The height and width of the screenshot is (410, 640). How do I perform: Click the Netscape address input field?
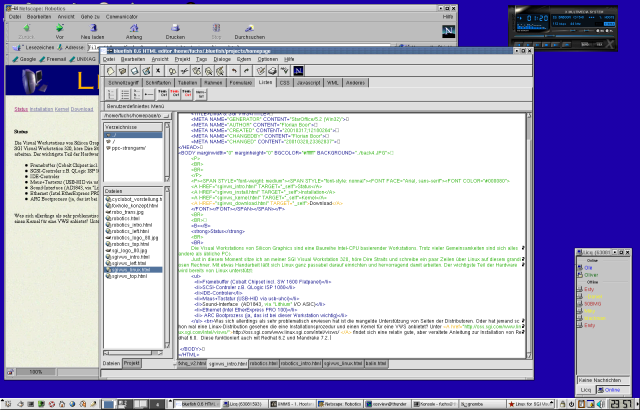coord(239,47)
